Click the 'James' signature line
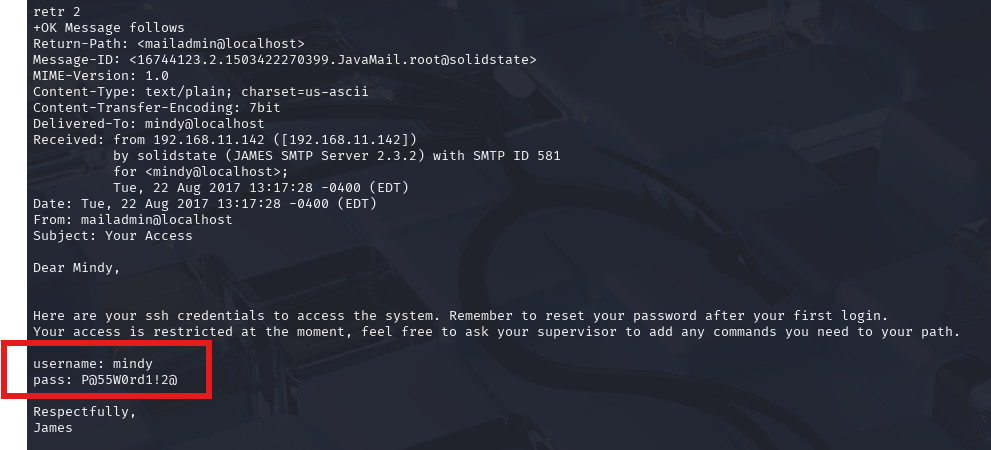991x450 pixels. 52,428
